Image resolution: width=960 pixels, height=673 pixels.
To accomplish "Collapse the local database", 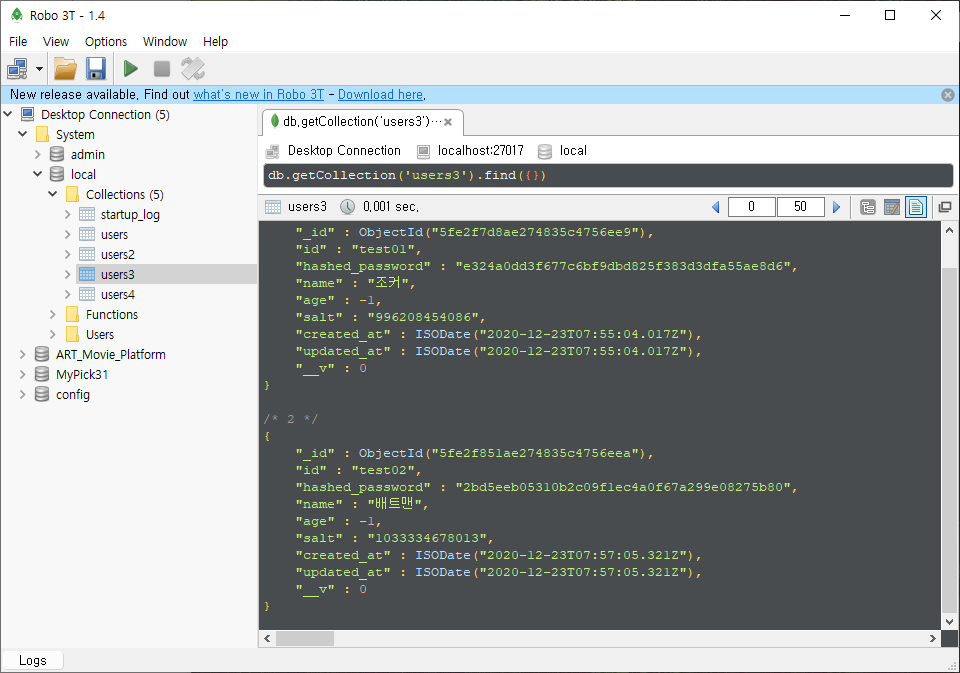I will click(38, 174).
